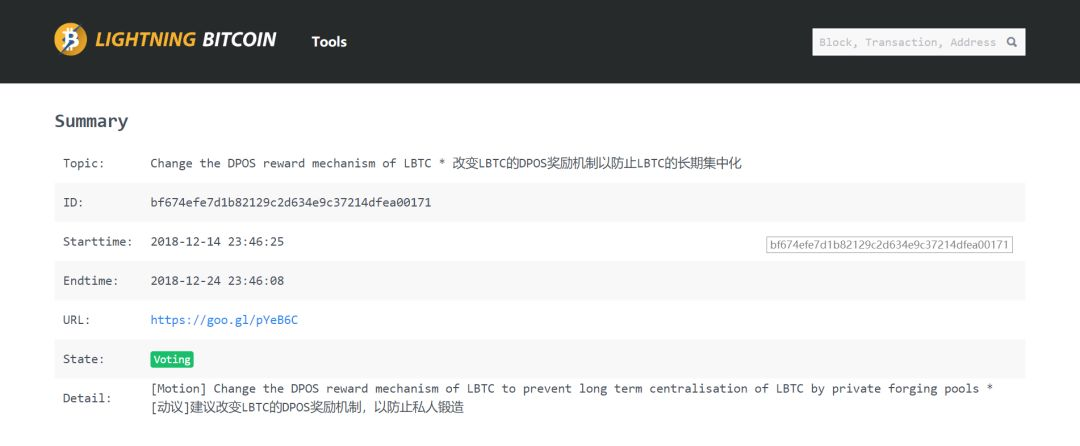
Task: Click the Topic: row label
Action: 84,164
